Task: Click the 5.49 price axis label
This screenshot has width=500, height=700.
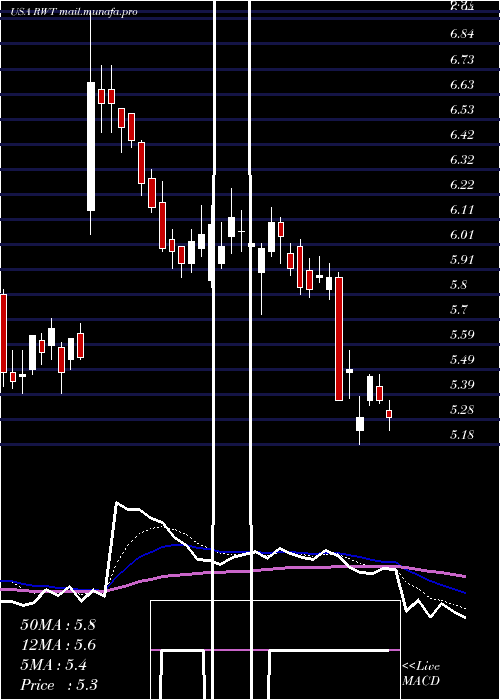Action: click(462, 359)
